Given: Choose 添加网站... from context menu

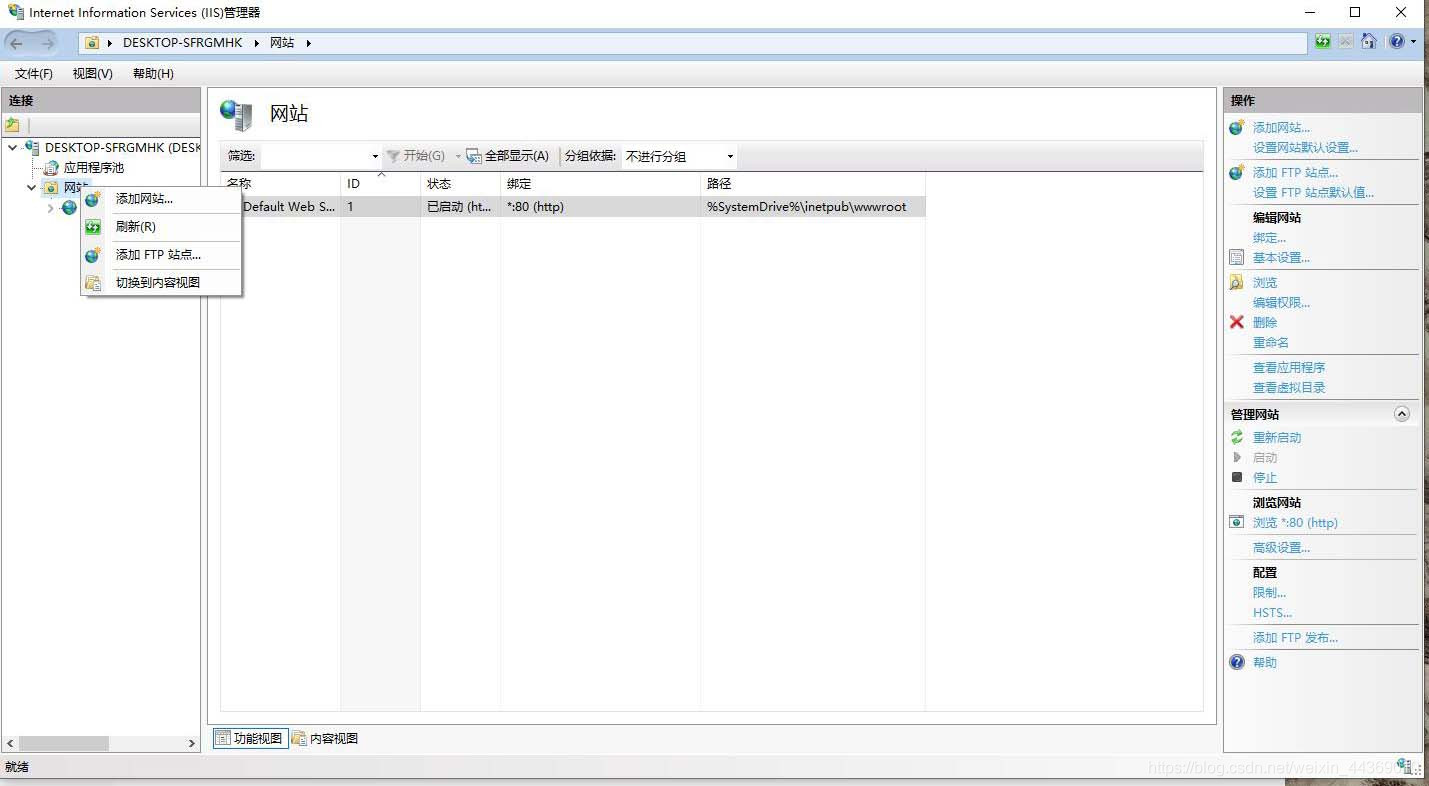Looking at the screenshot, I should pos(162,199).
